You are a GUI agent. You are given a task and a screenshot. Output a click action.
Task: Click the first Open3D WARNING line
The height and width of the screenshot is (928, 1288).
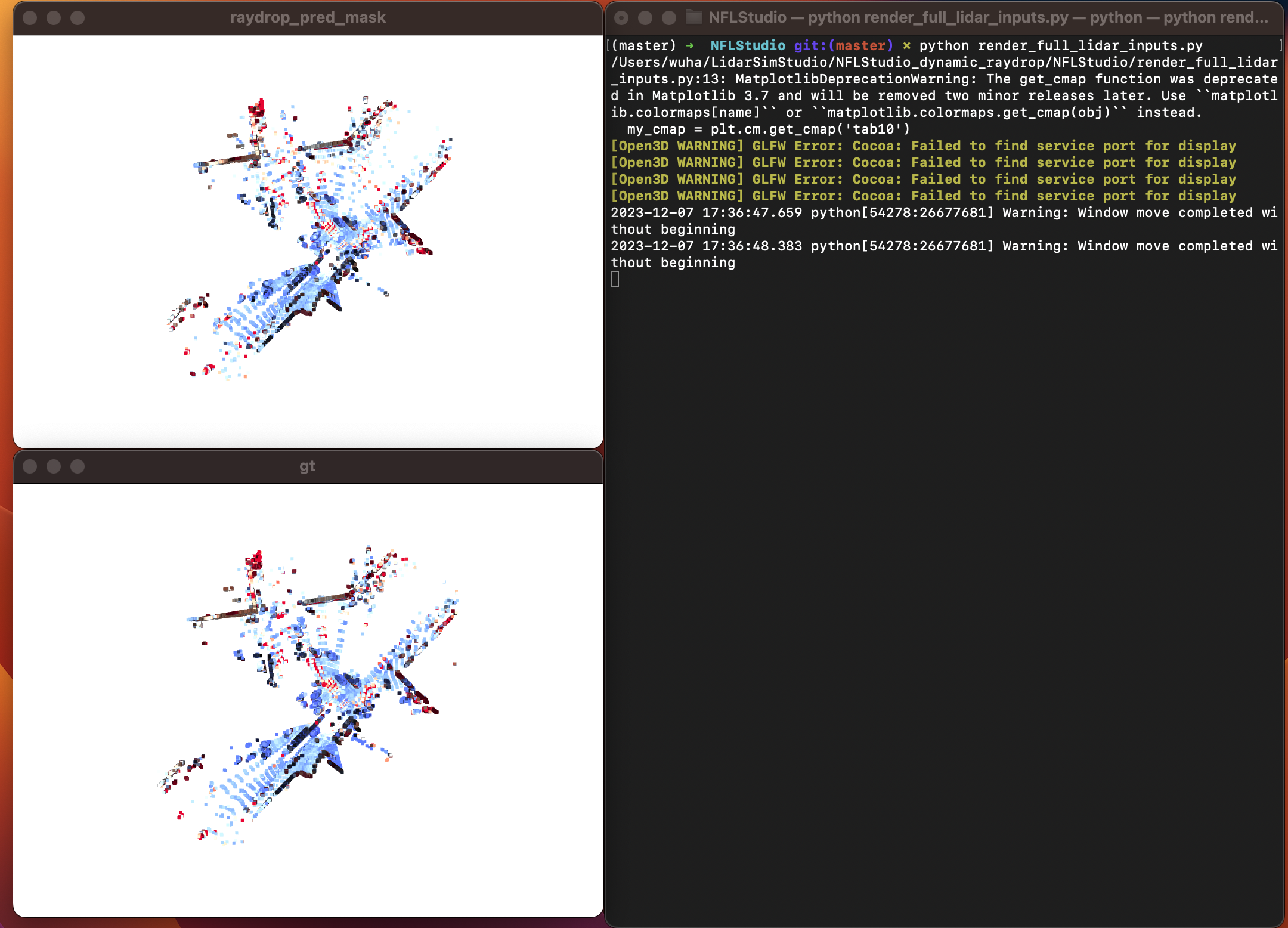pos(923,146)
